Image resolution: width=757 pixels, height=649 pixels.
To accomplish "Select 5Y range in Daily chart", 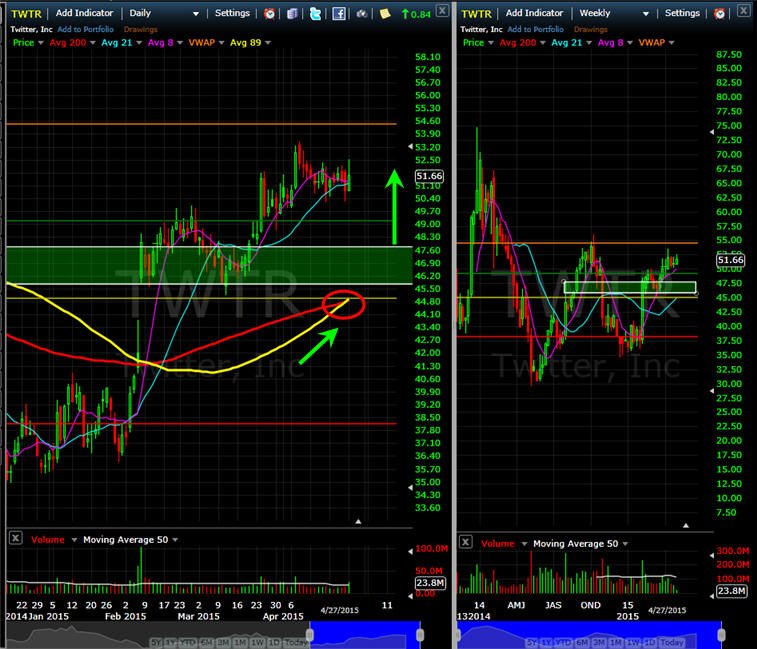I will [x=156, y=643].
